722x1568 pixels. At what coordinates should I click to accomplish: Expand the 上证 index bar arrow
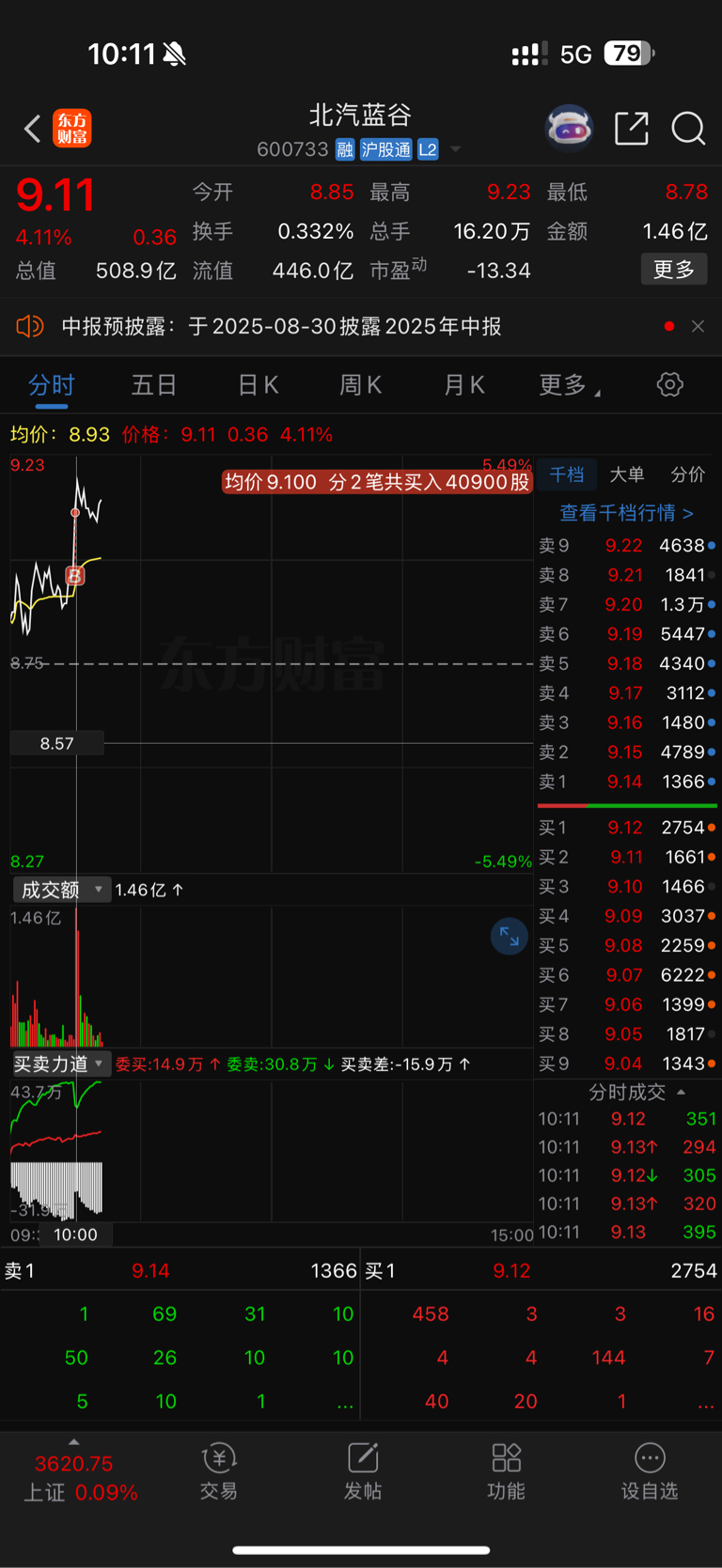click(x=73, y=1442)
